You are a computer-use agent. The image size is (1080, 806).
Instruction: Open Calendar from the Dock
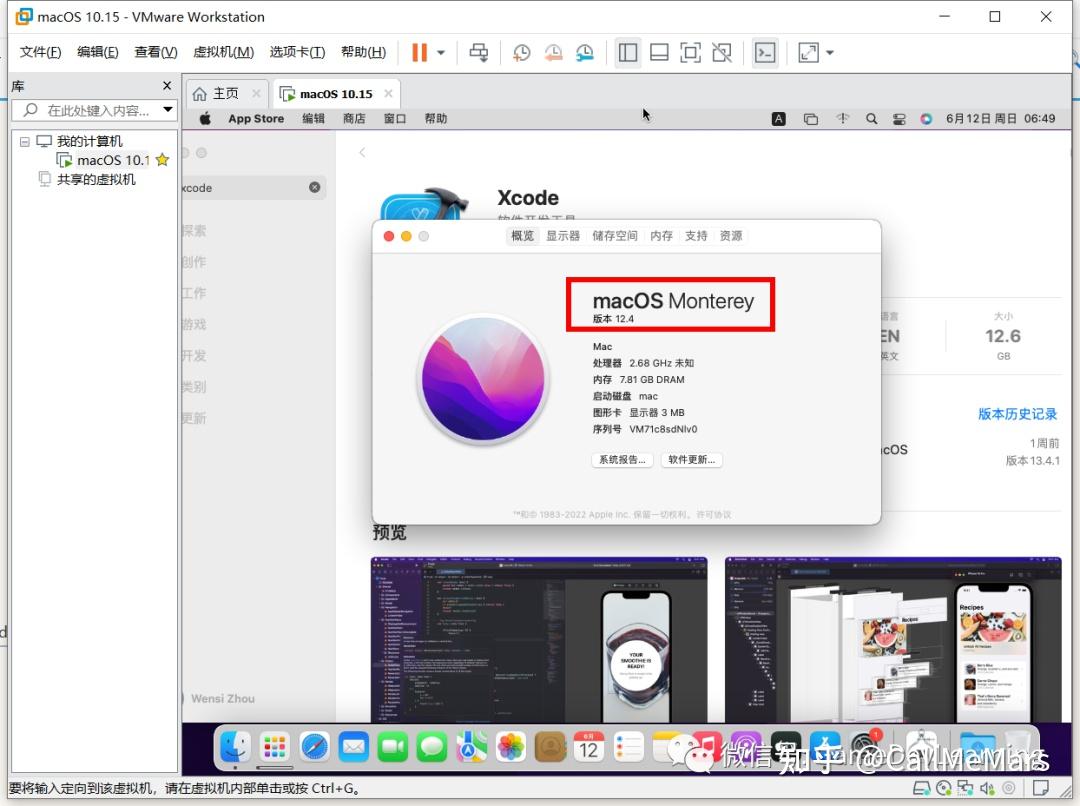click(589, 747)
